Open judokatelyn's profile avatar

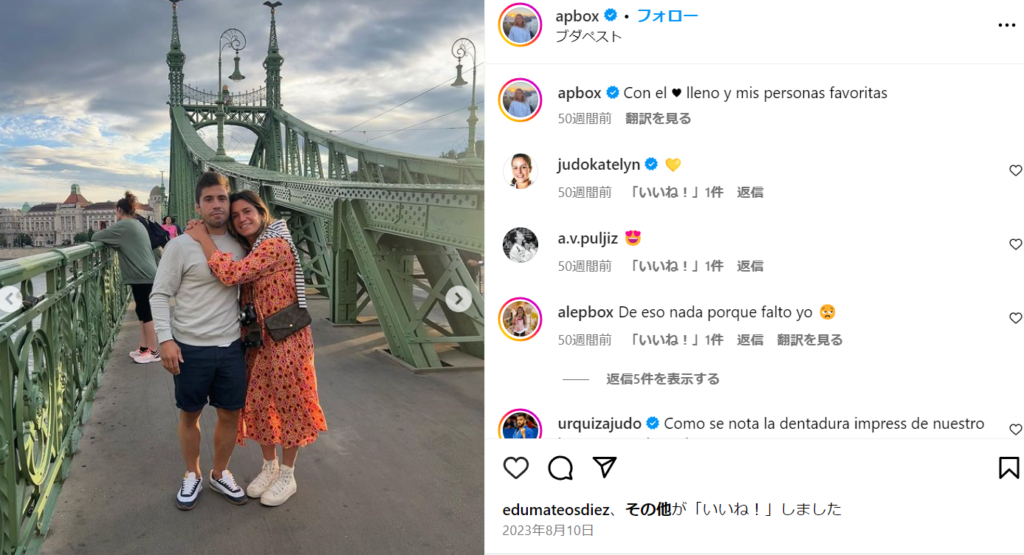click(x=520, y=171)
